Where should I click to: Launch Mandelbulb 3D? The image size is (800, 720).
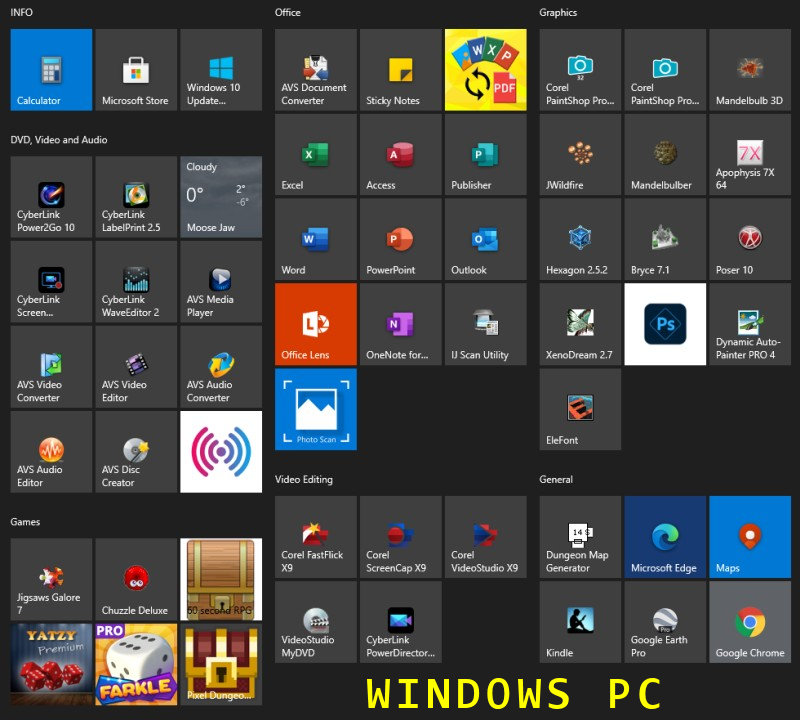pos(750,69)
